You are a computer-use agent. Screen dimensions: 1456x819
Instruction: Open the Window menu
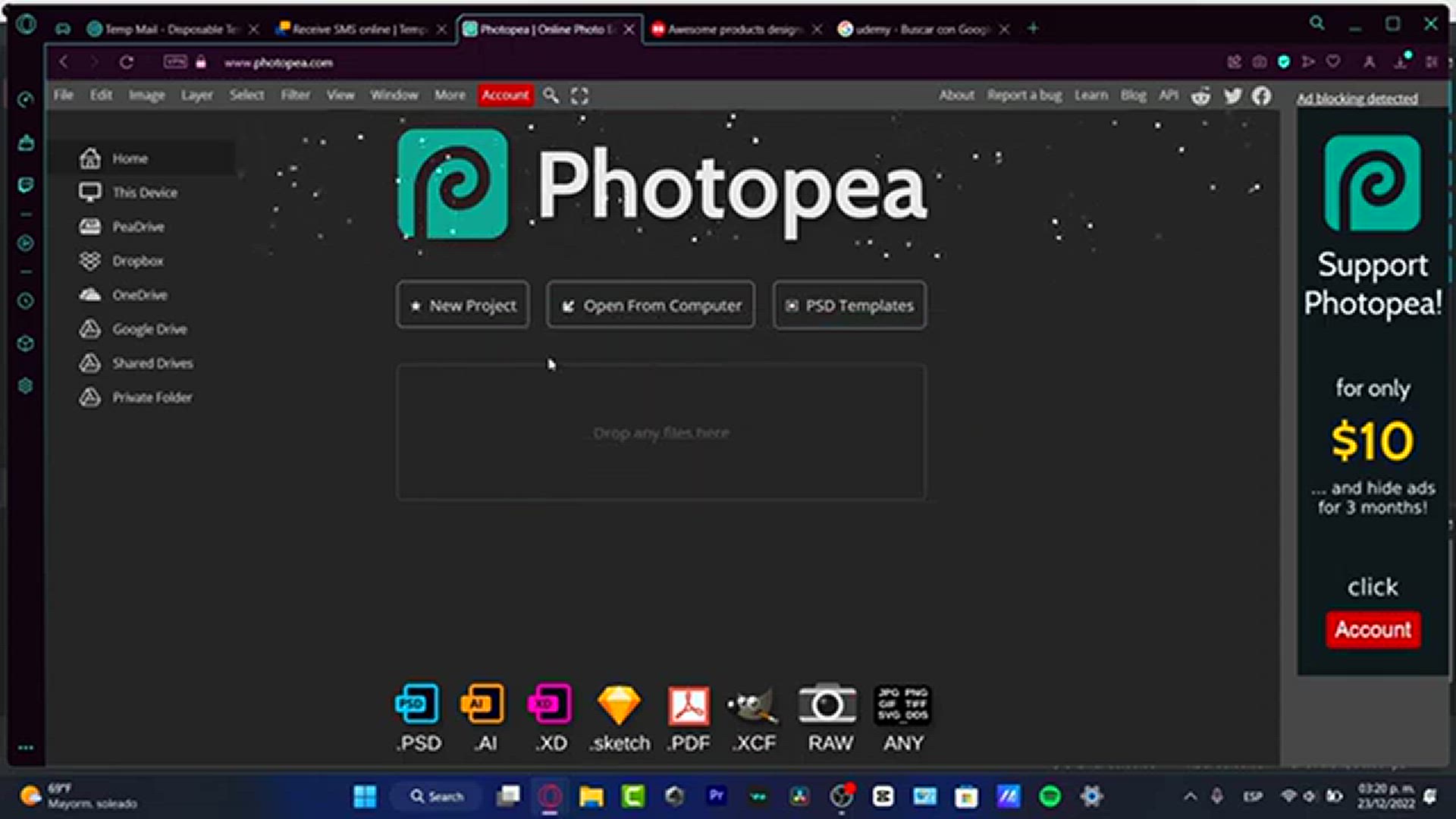(394, 95)
